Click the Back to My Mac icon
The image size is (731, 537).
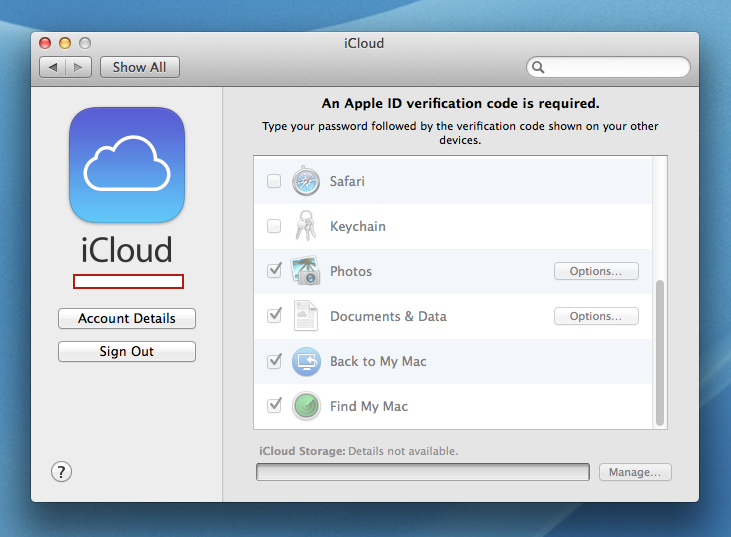306,361
